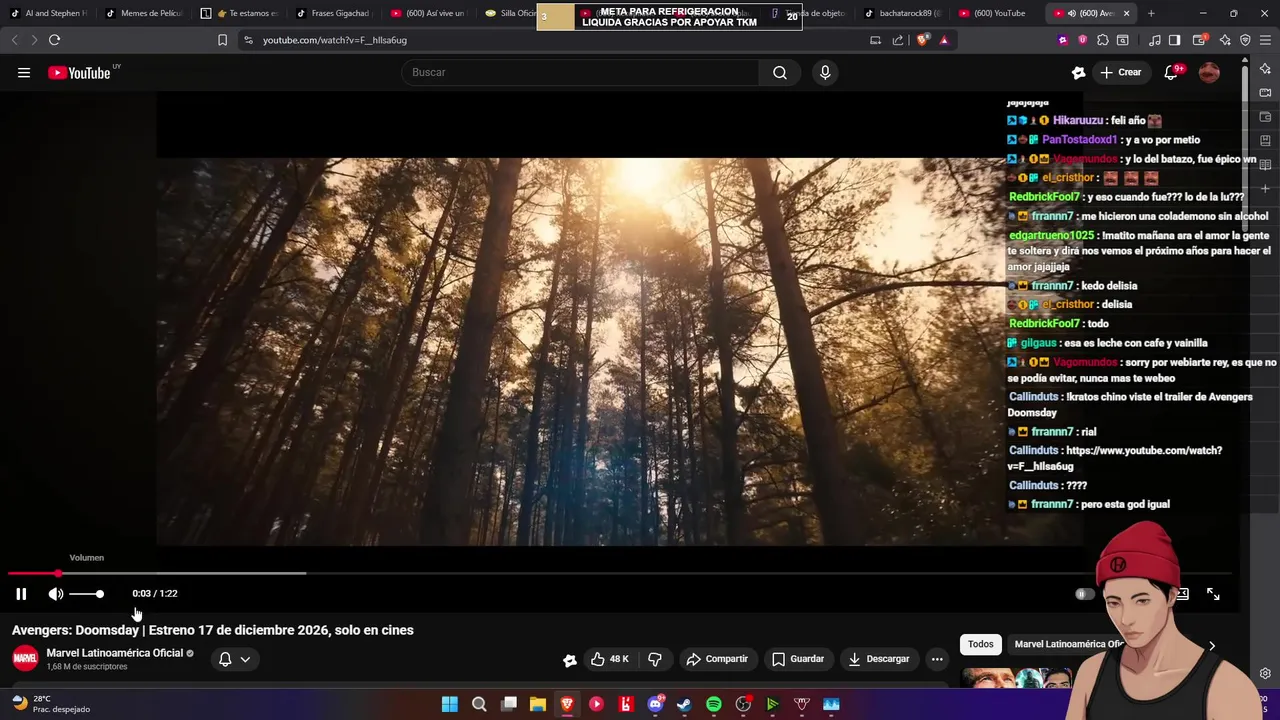Click the Descargar button
The image size is (1280, 720).
pos(879,659)
